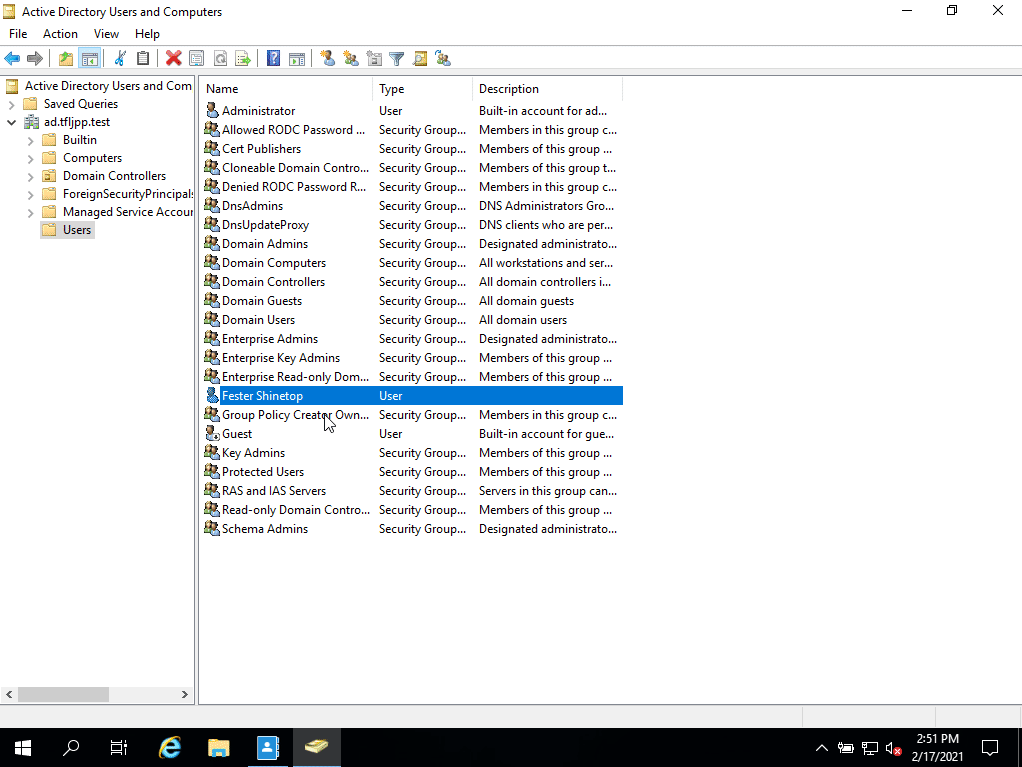Toggle the Show/Hide Action Pane icon

297,59
